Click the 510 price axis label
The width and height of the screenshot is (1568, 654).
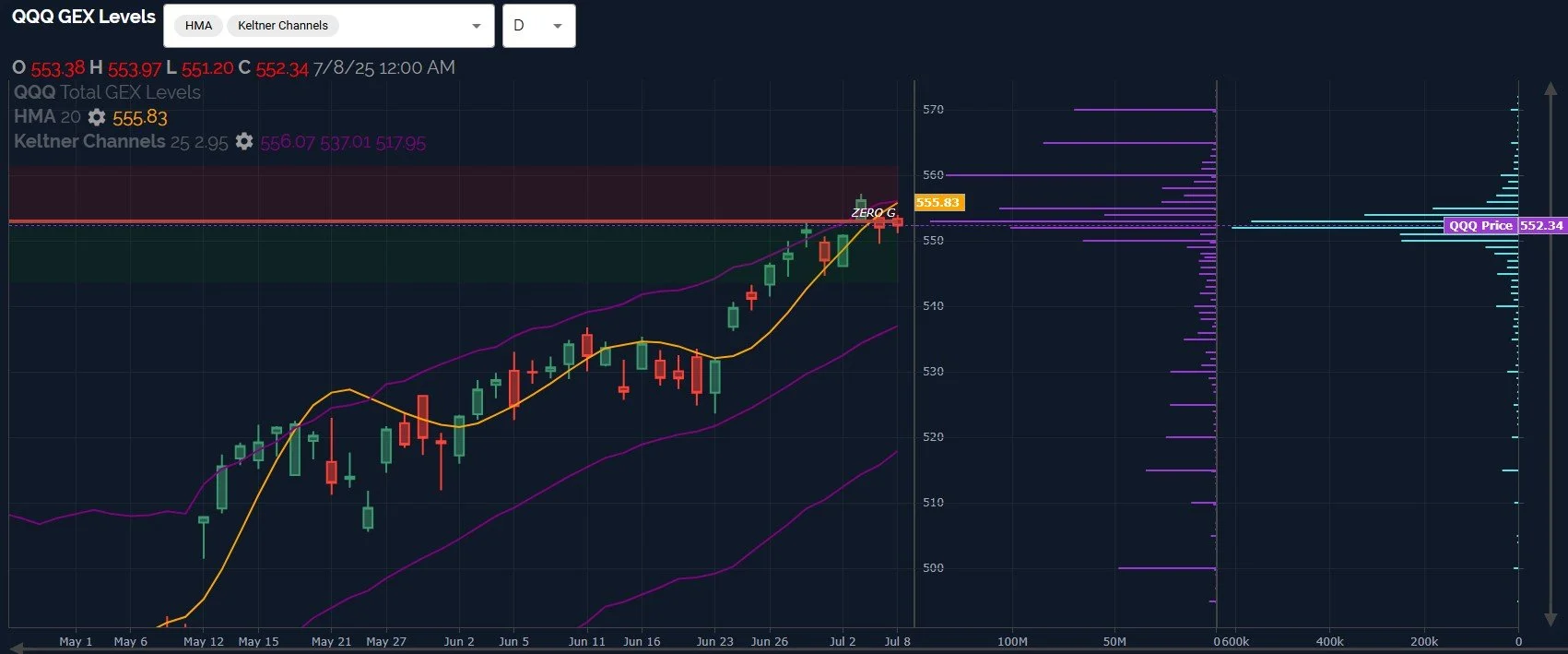pyautogui.click(x=933, y=503)
